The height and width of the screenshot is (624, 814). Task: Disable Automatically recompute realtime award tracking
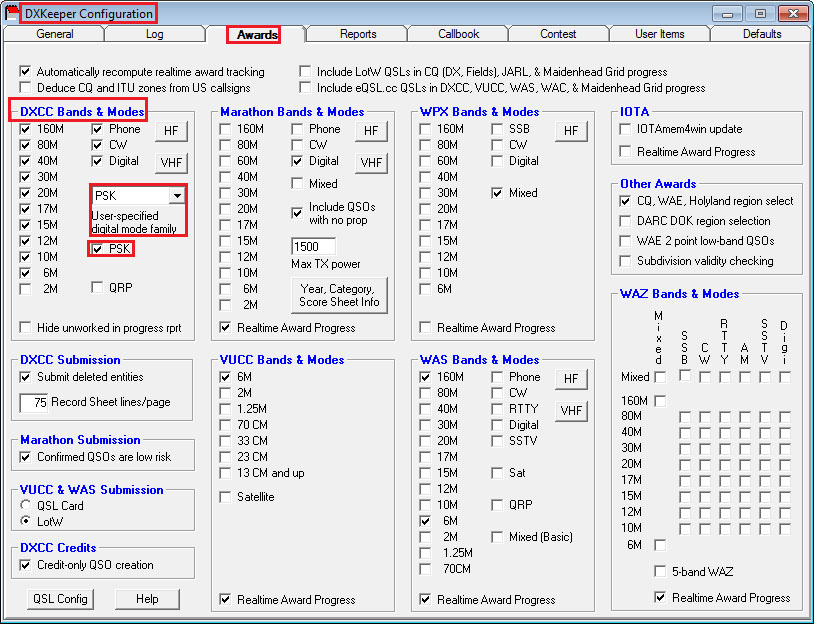coord(25,72)
